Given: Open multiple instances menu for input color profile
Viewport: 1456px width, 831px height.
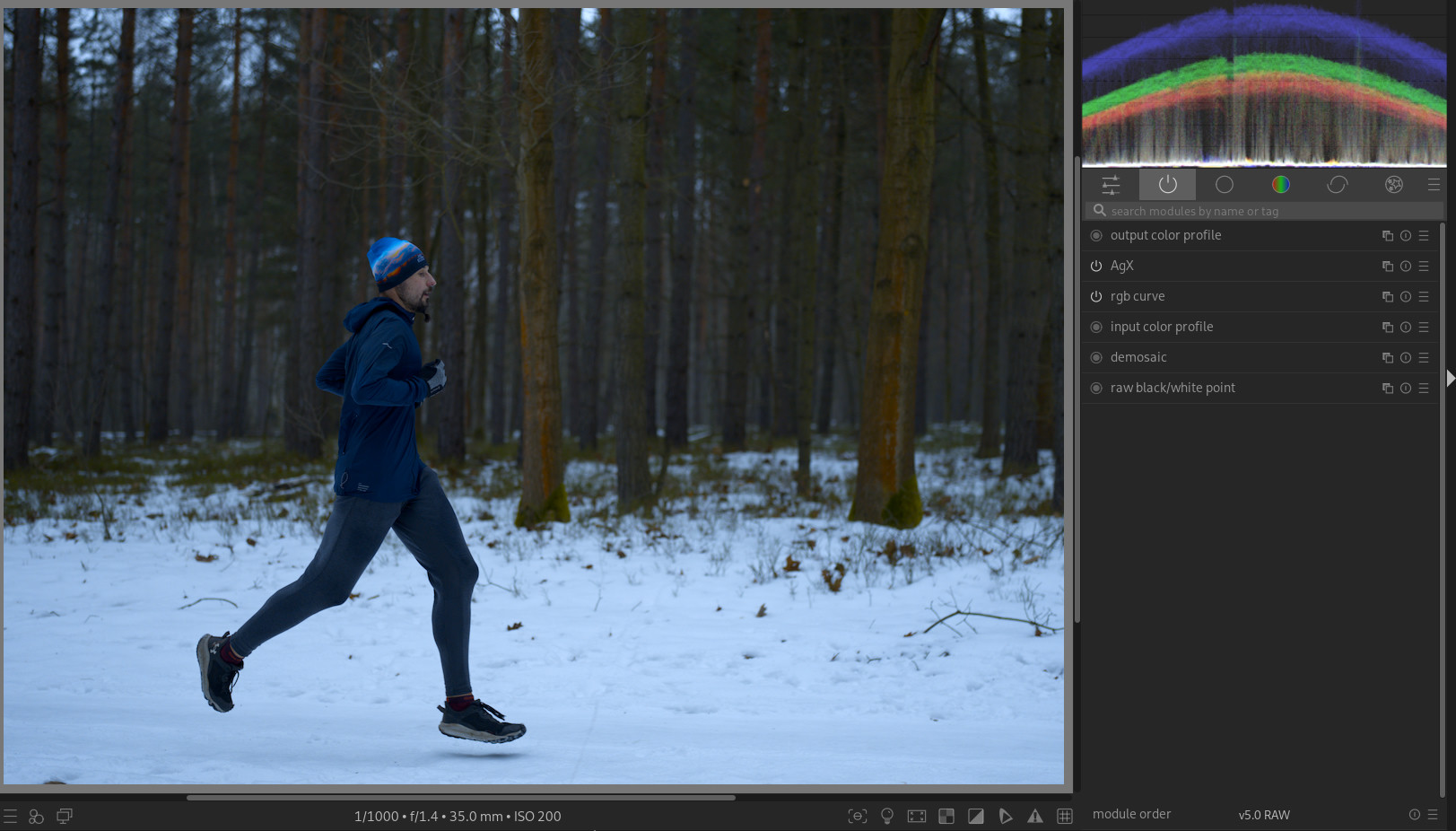Looking at the screenshot, I should click(1388, 328).
